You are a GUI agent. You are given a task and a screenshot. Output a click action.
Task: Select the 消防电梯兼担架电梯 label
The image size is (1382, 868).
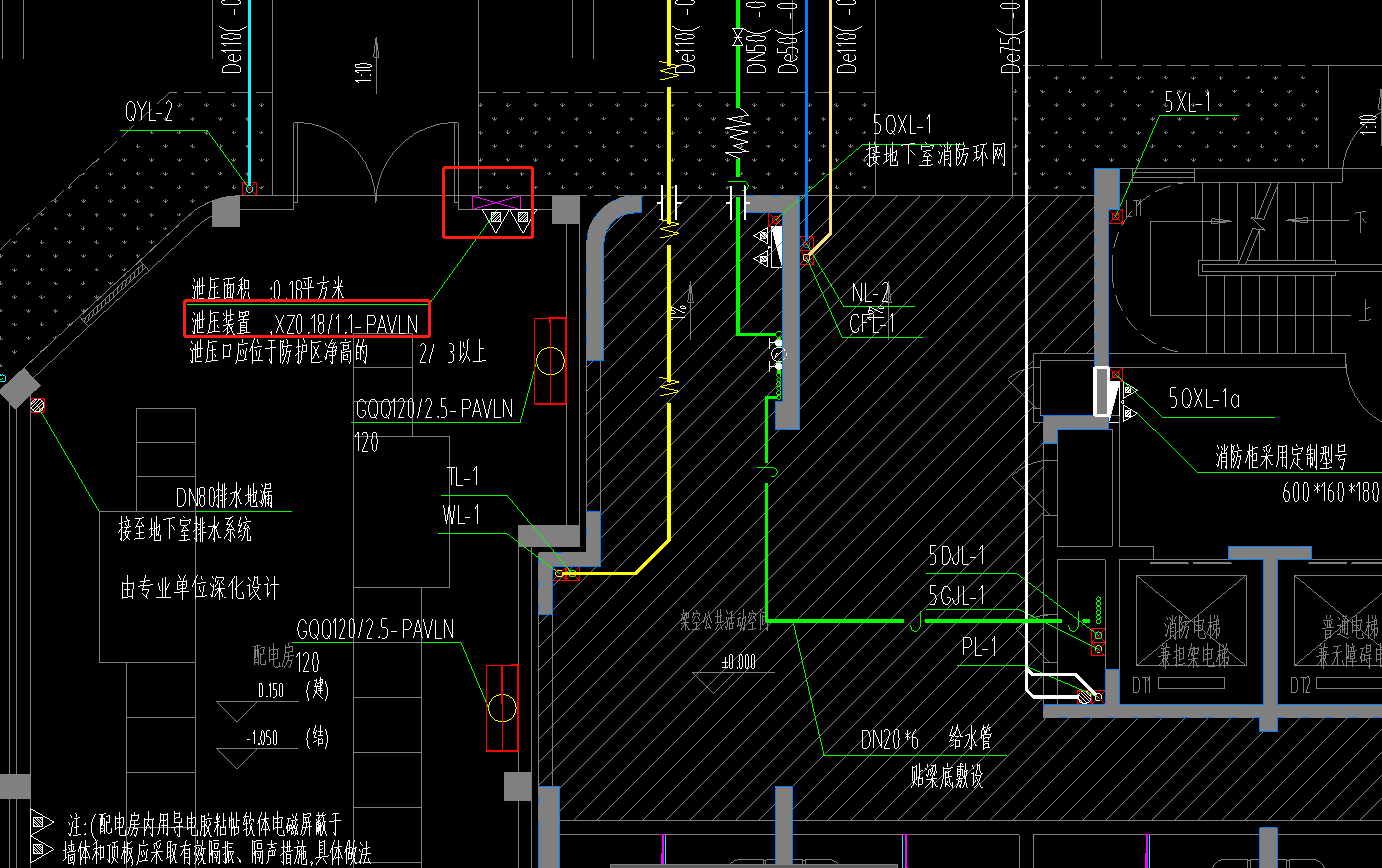point(1196,642)
